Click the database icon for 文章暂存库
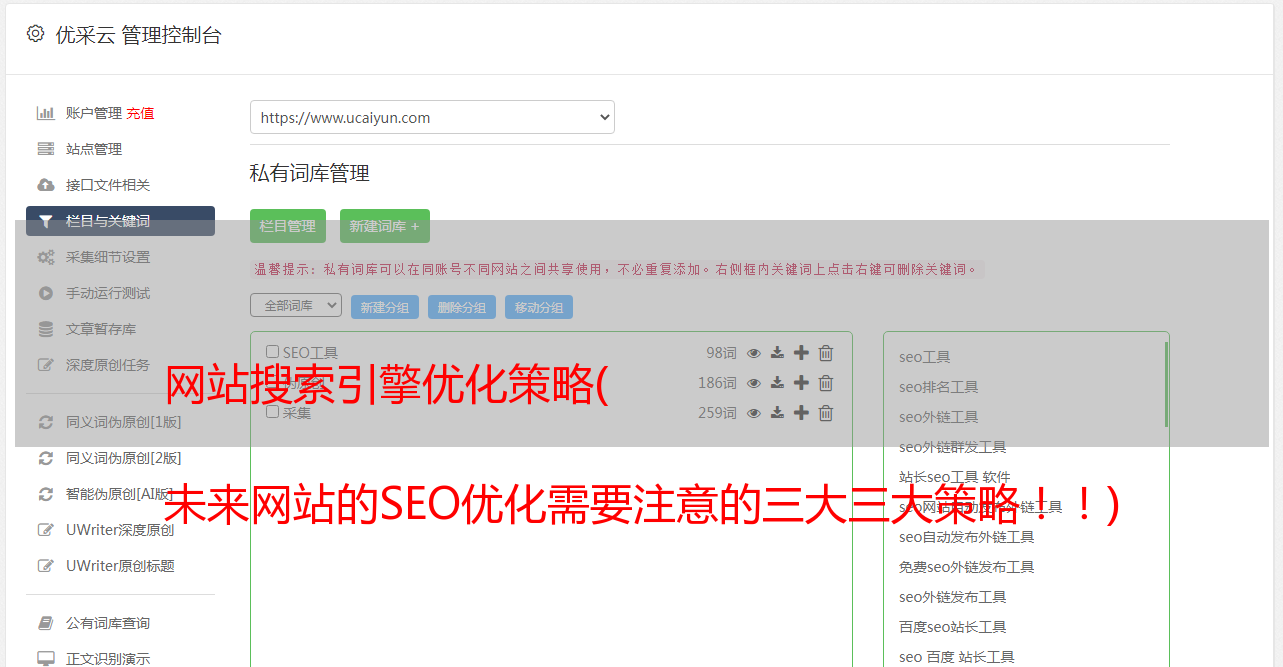Viewport: 1283px width, 667px height. coord(45,329)
